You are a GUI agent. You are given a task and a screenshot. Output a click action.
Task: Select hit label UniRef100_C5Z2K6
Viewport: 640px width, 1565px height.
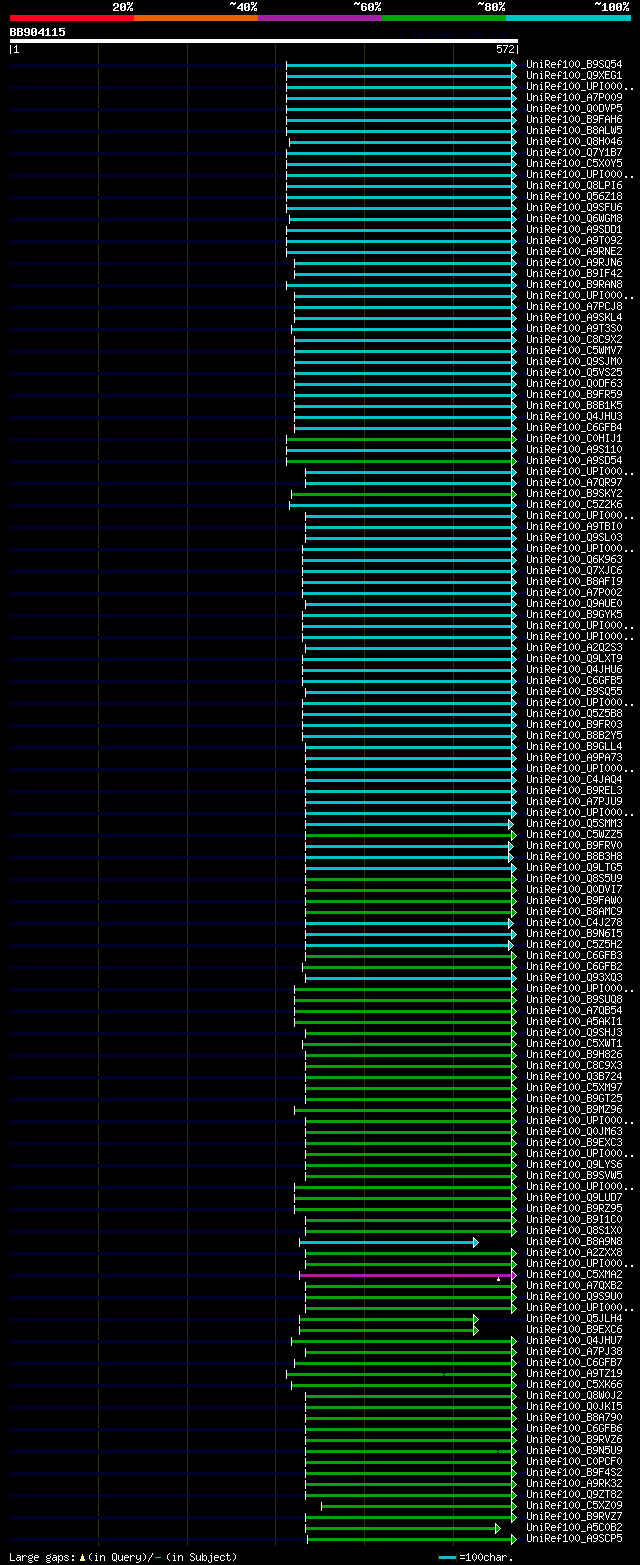tap(574, 504)
